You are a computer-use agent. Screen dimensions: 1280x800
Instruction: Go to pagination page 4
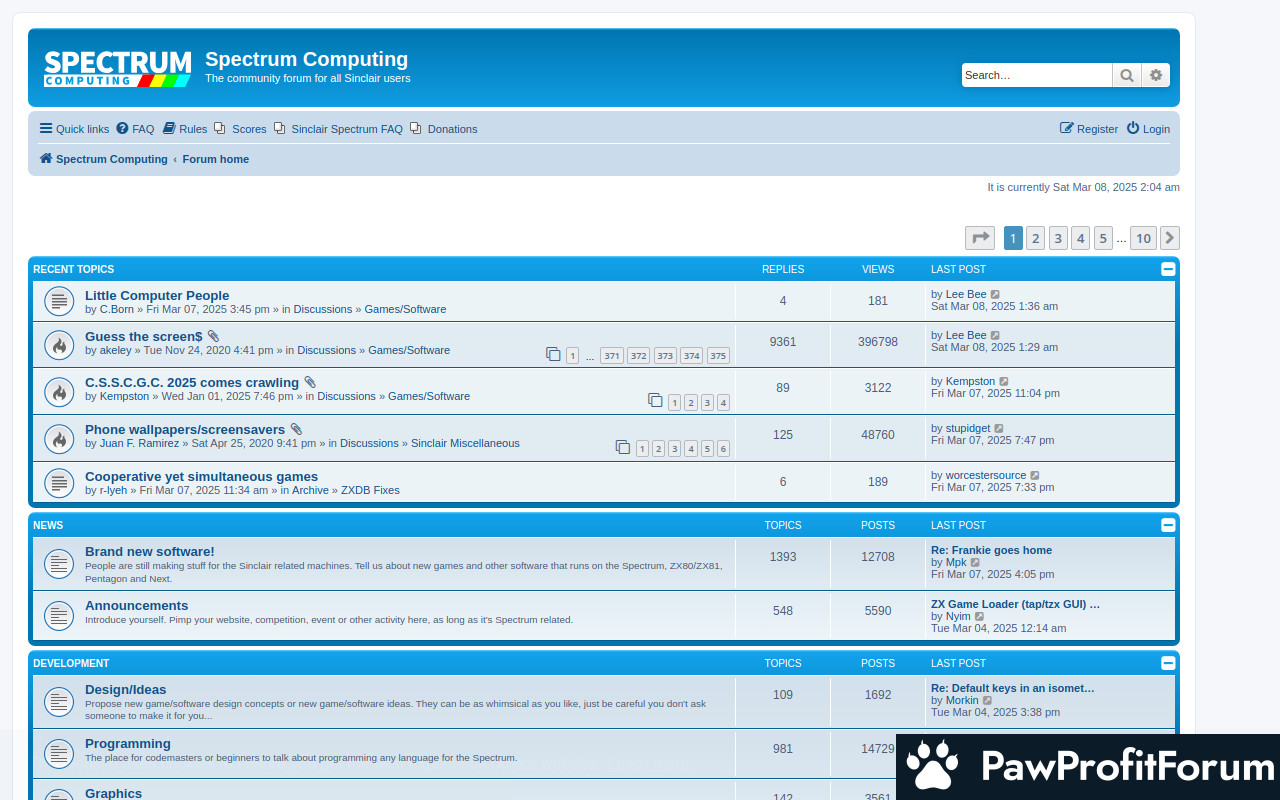(x=1081, y=238)
